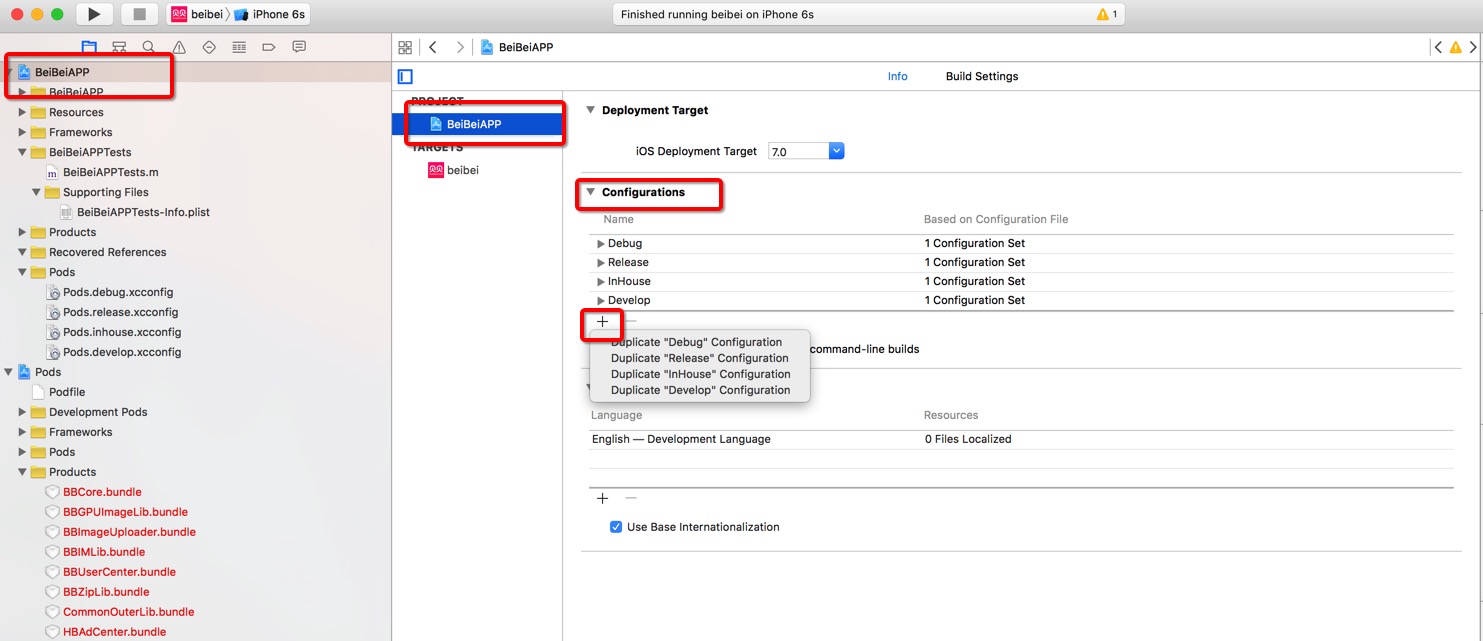Collapse the Supporting Files group
The height and width of the screenshot is (641, 1483).
pos(36,192)
